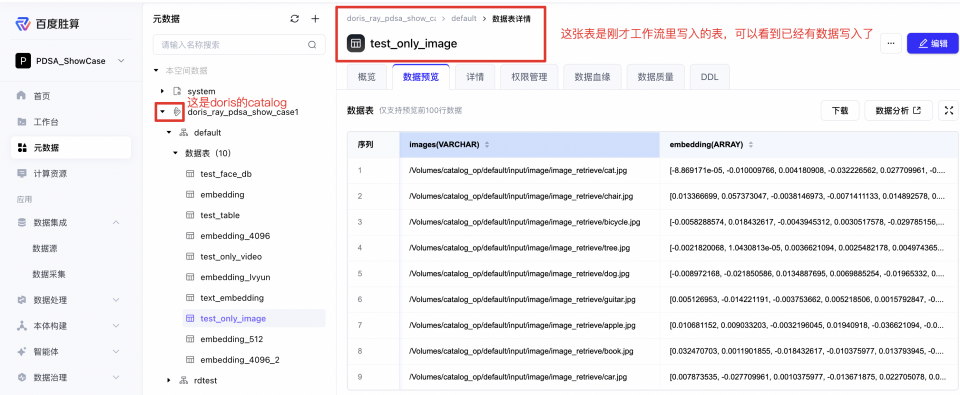Click the name search input field

coord(239,45)
